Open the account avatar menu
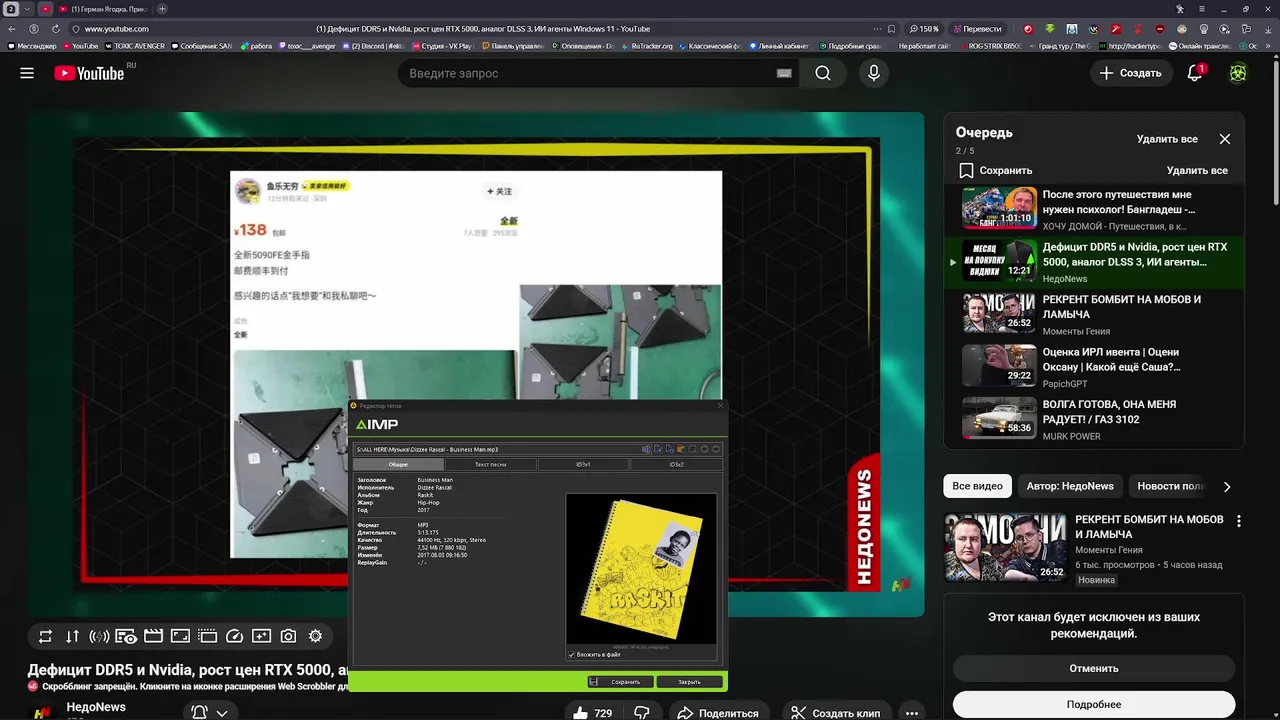 [1238, 73]
